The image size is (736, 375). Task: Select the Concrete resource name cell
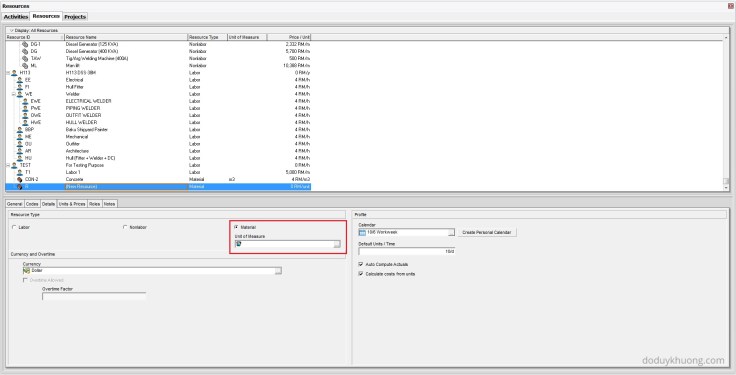[74, 179]
